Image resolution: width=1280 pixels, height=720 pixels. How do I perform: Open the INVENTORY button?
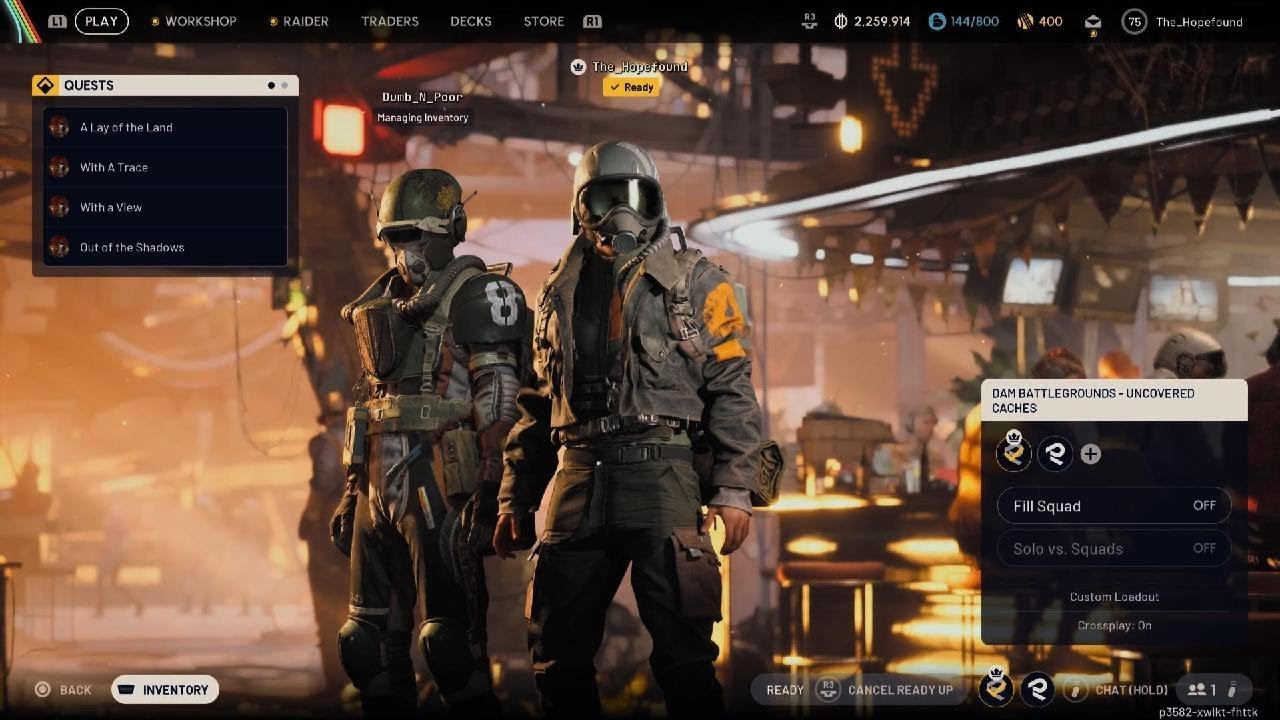[165, 690]
